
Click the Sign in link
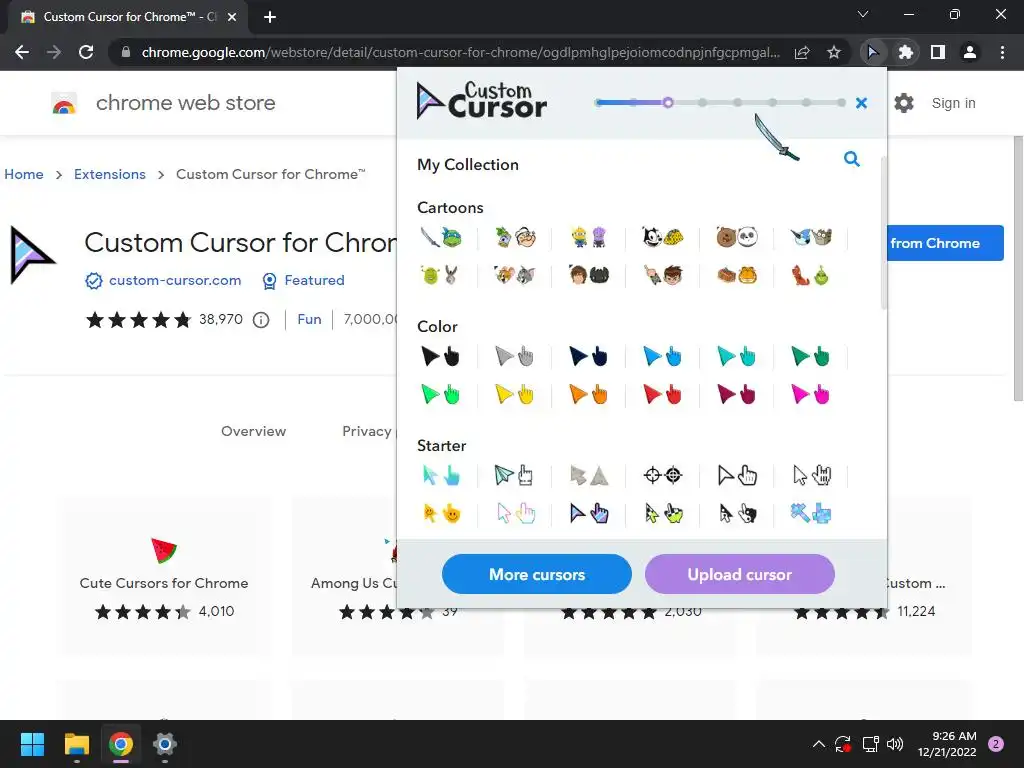953,103
